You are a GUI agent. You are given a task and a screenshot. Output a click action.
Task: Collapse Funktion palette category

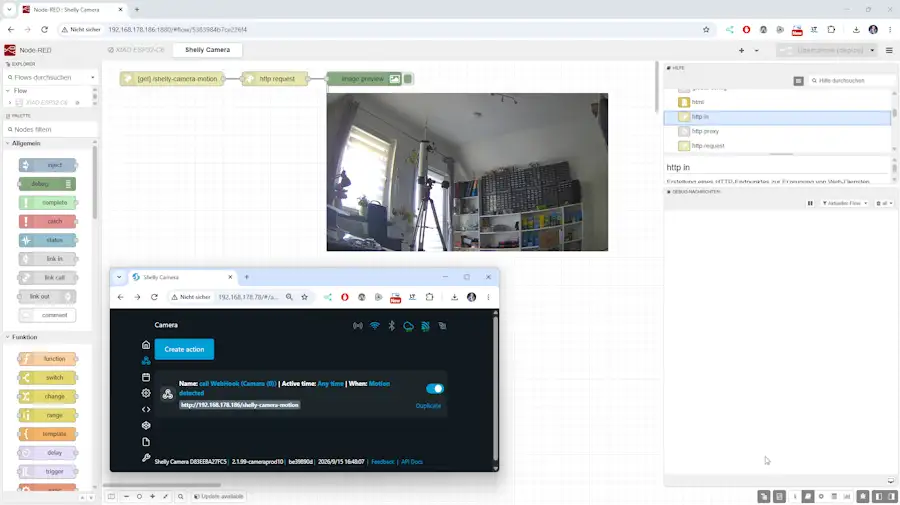pos(7,337)
